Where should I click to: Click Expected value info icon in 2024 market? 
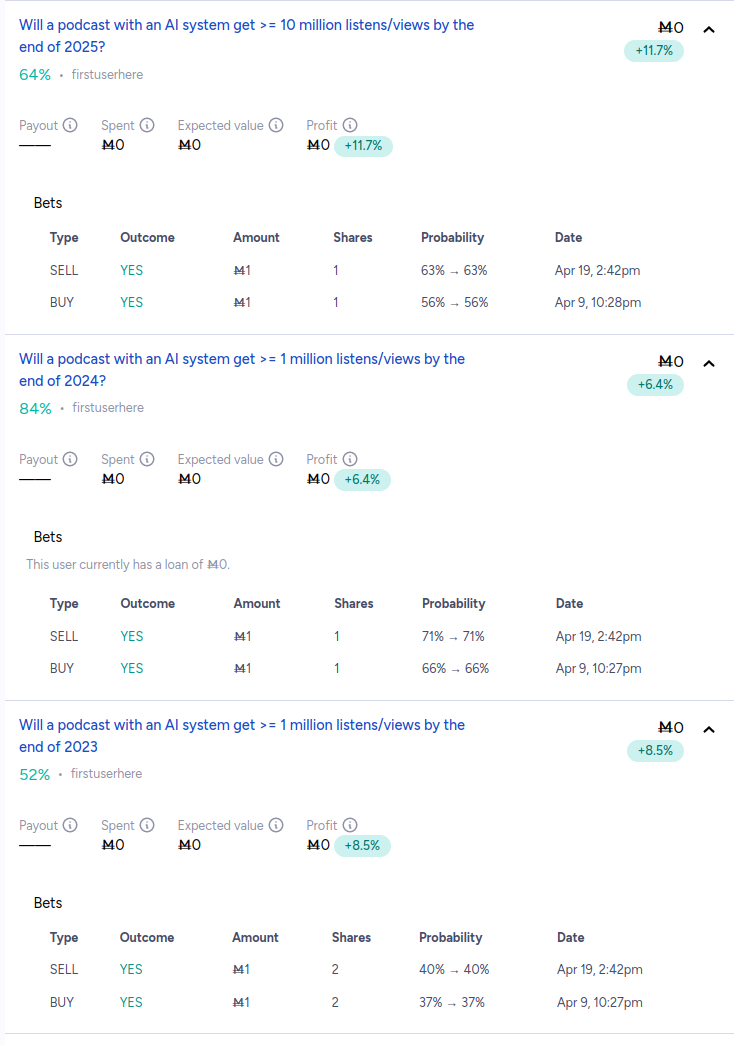click(276, 459)
